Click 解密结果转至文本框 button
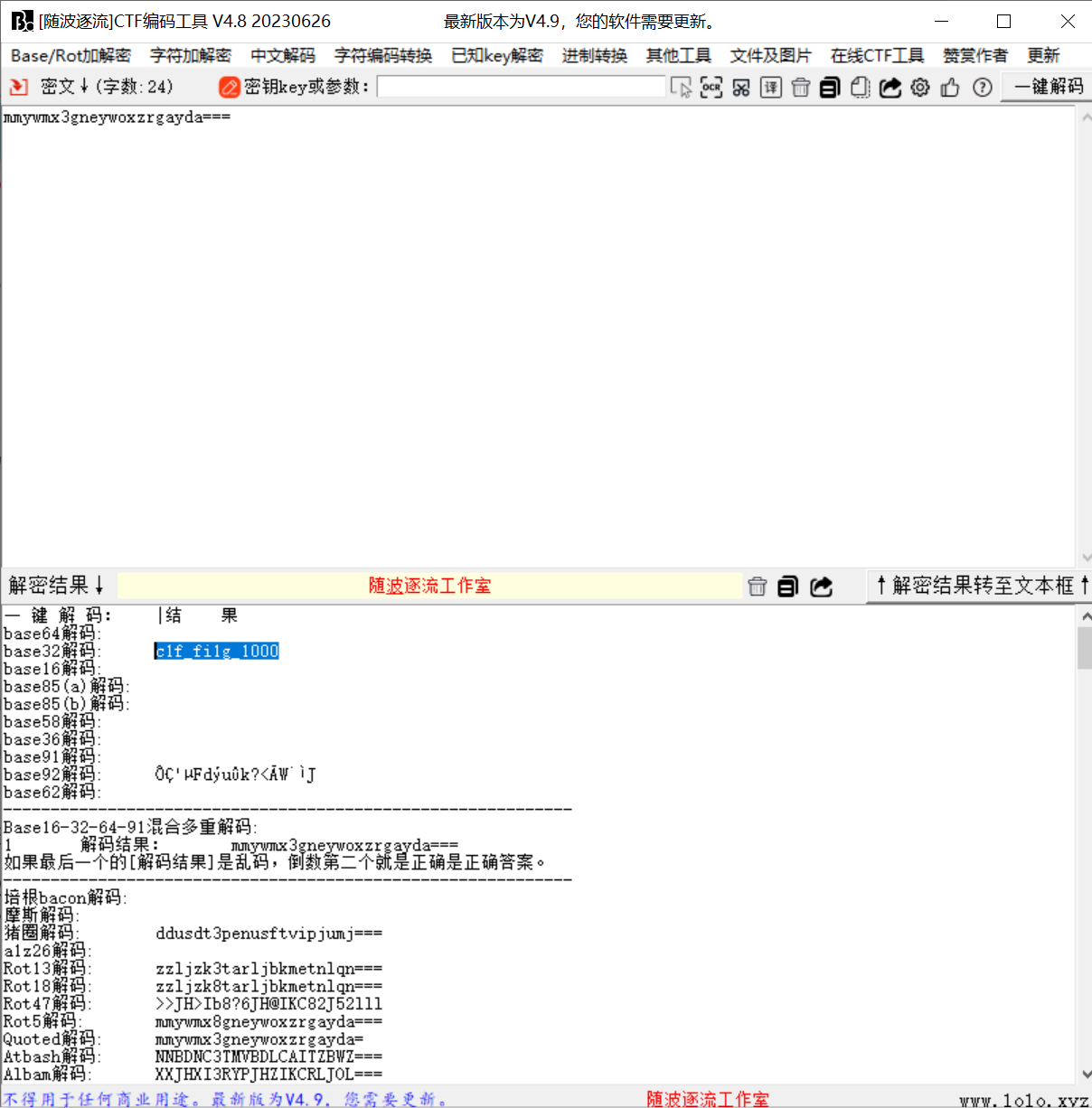Image resolution: width=1092 pixels, height=1108 pixels. coord(981,586)
